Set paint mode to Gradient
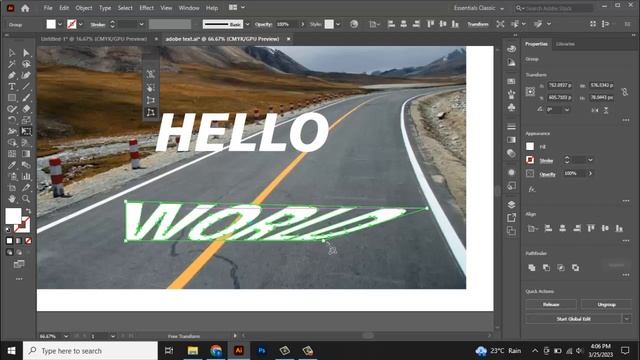Viewport: 640px width, 360px height. pos(19,241)
